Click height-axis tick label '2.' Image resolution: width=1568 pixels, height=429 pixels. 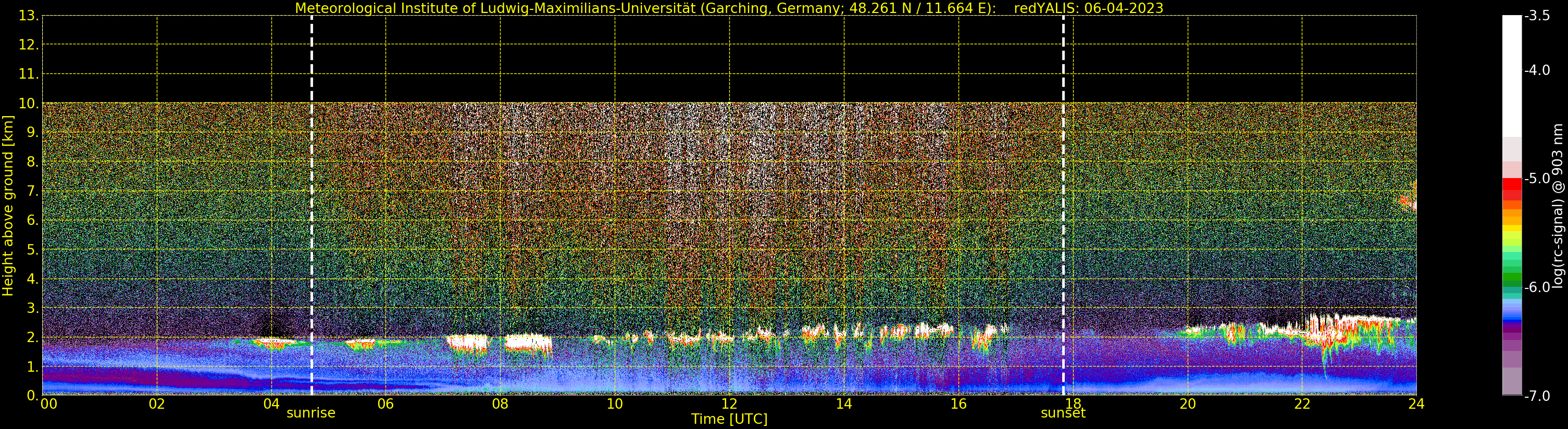pyautogui.click(x=32, y=337)
